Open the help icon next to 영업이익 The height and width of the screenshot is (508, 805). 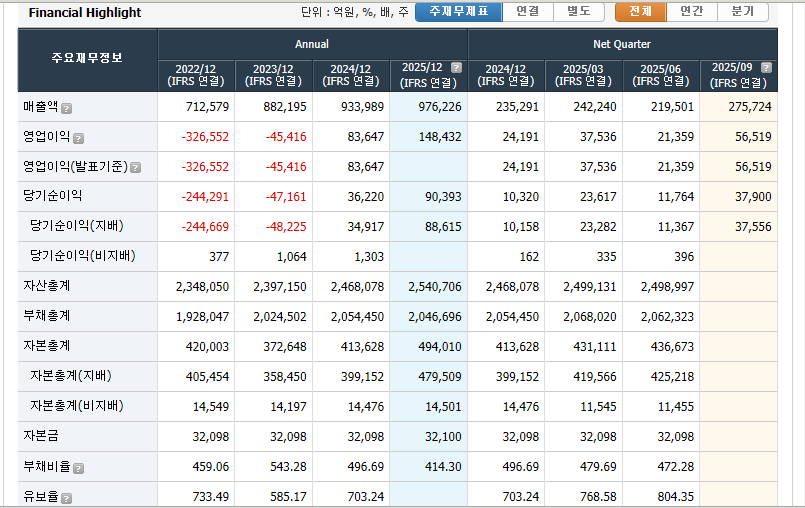coord(78,138)
